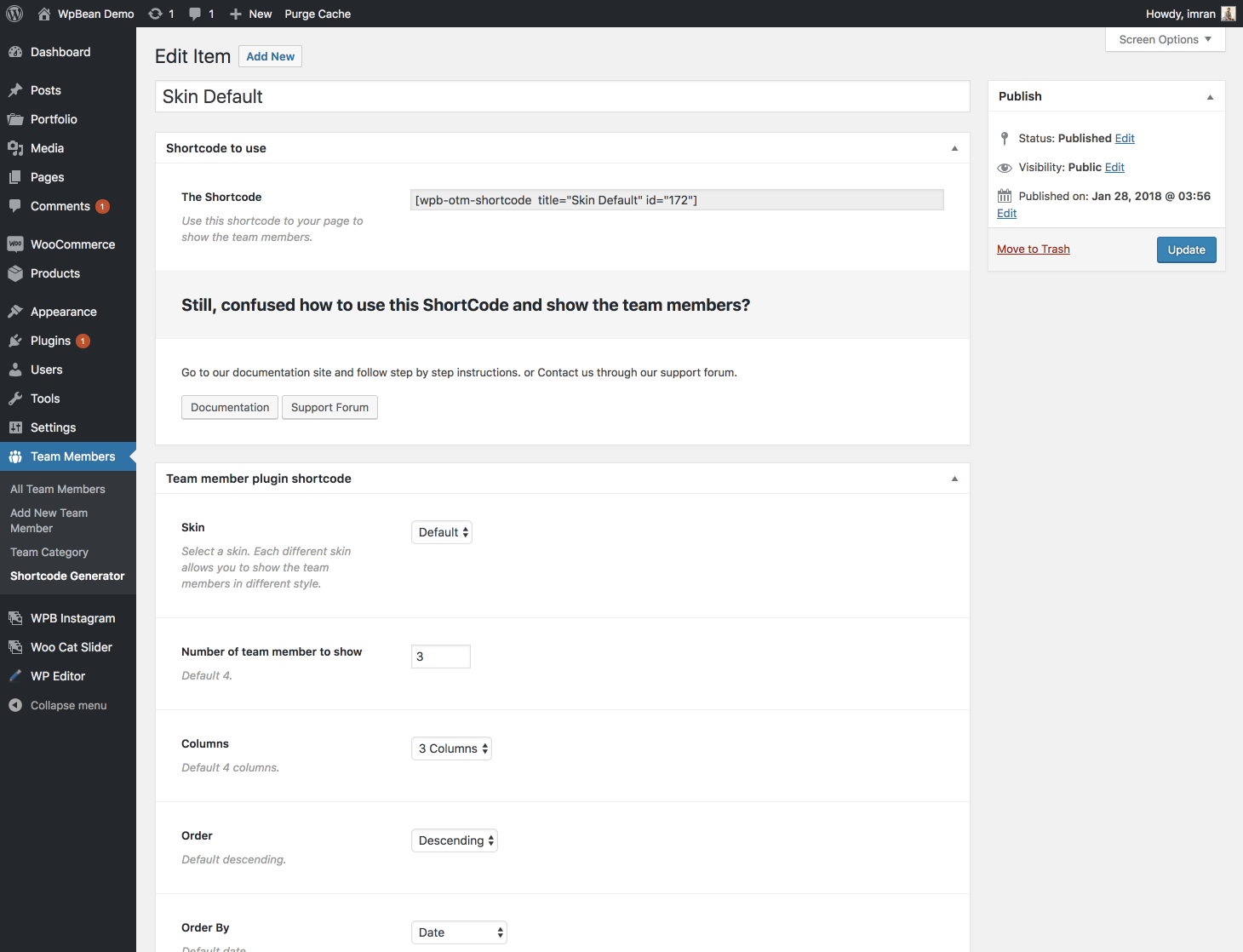This screenshot has width=1243, height=952.
Task: Go to All Team Members submenu
Action: 58,489
